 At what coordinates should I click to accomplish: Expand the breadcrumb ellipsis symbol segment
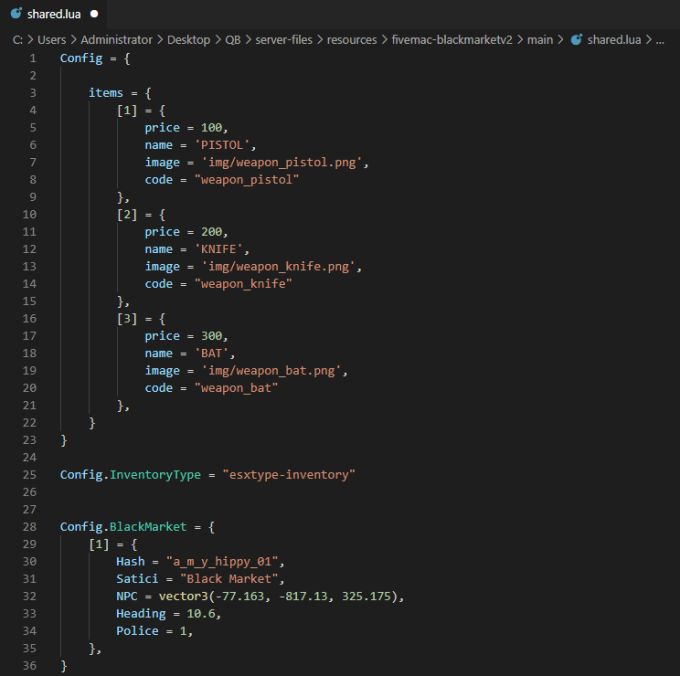pyautogui.click(x=659, y=40)
